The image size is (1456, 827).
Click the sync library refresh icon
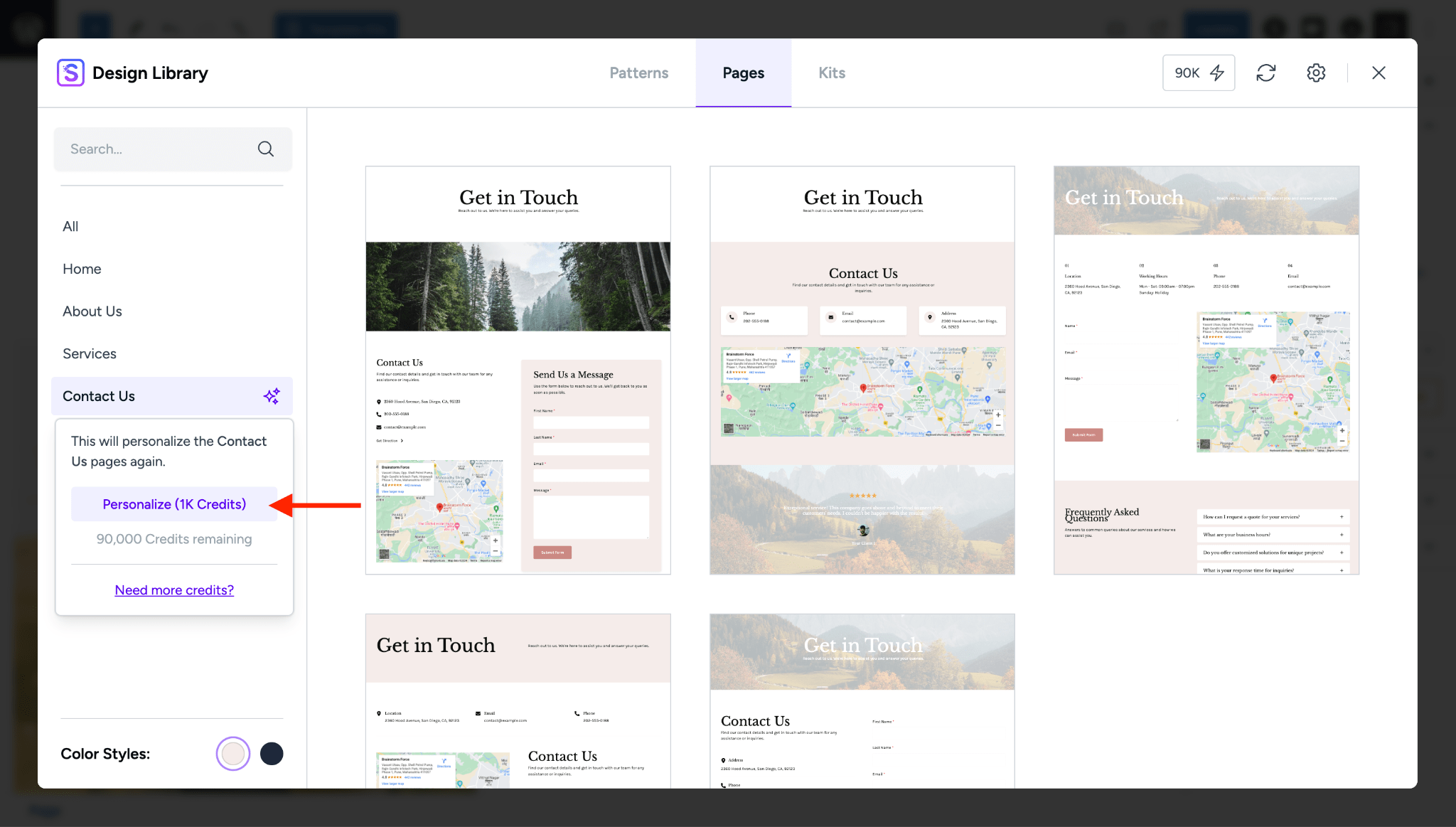1266,73
